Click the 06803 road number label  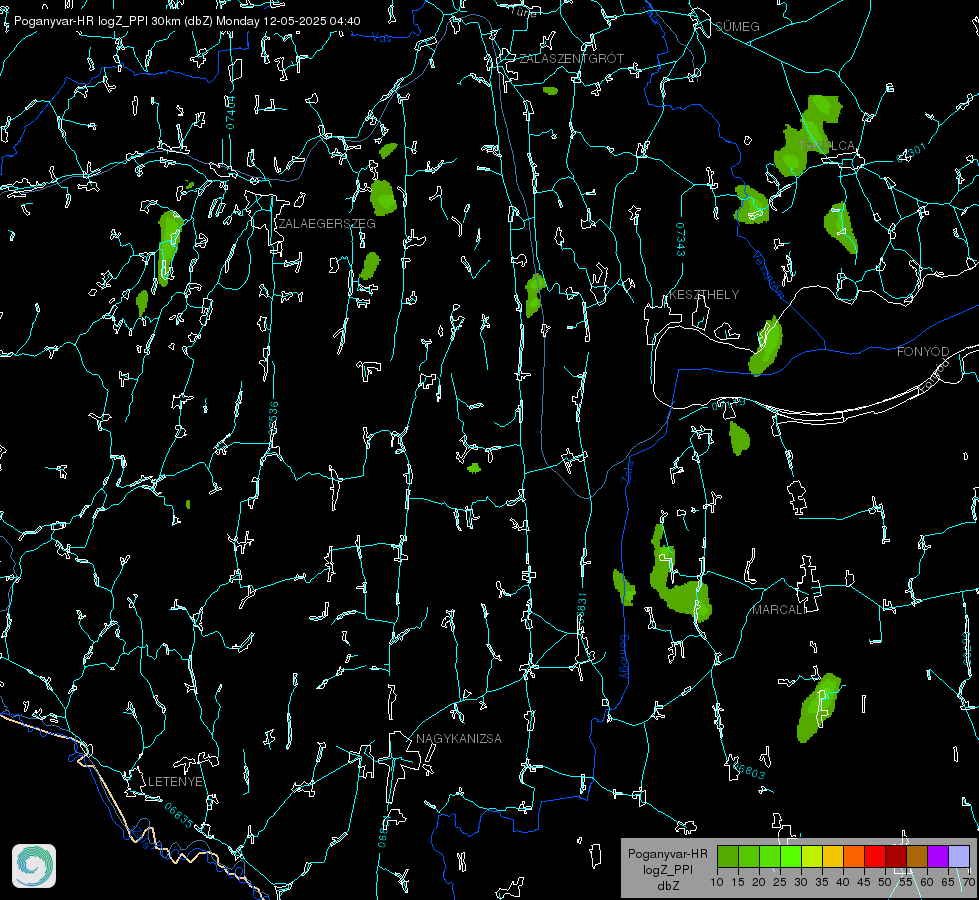tap(749, 769)
